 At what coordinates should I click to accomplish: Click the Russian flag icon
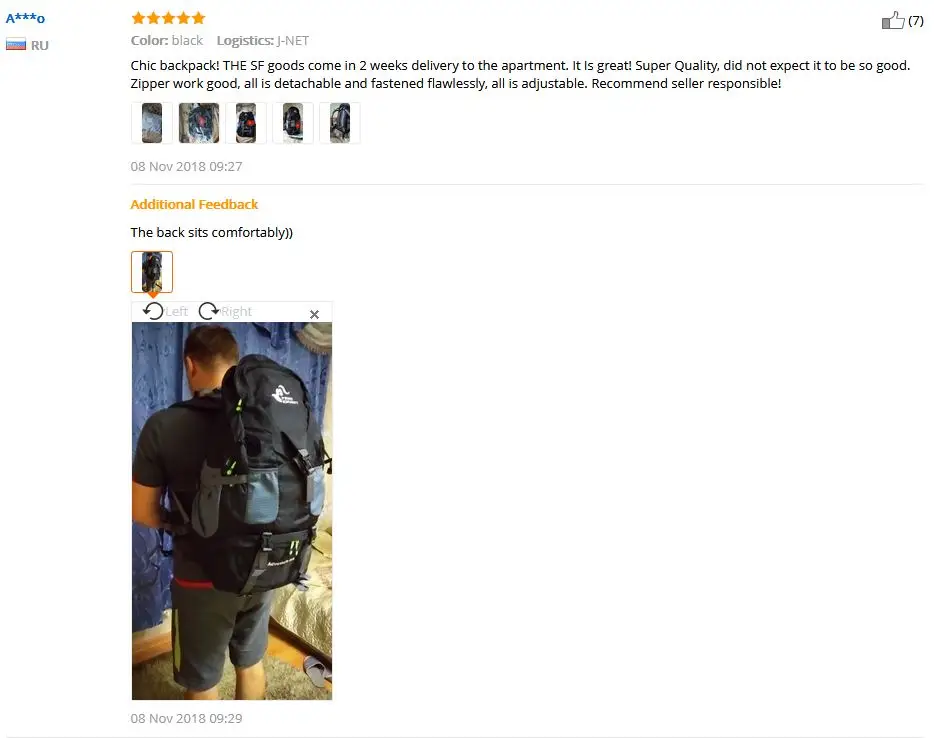click(x=16, y=45)
